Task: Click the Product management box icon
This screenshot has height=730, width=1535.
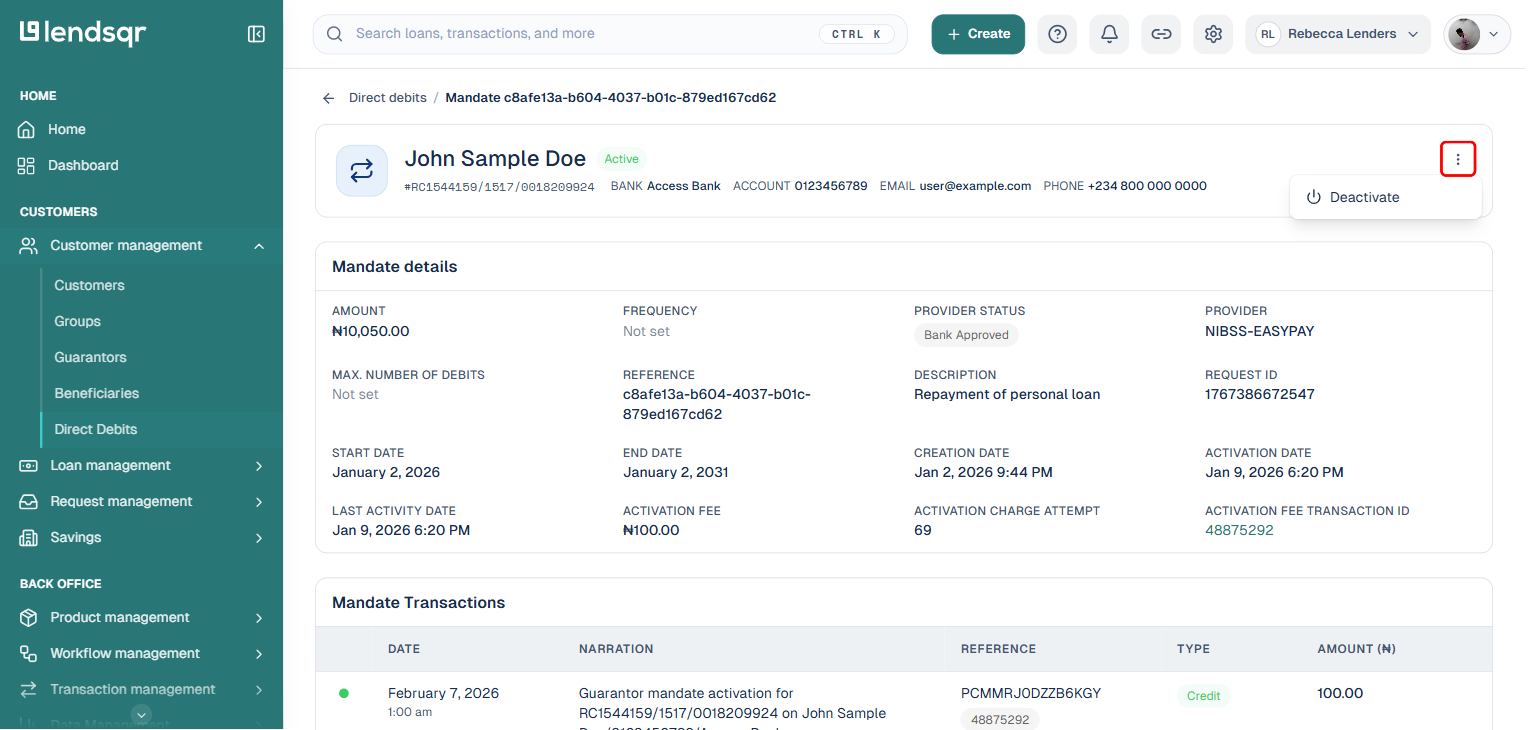Action: [x=29, y=618]
